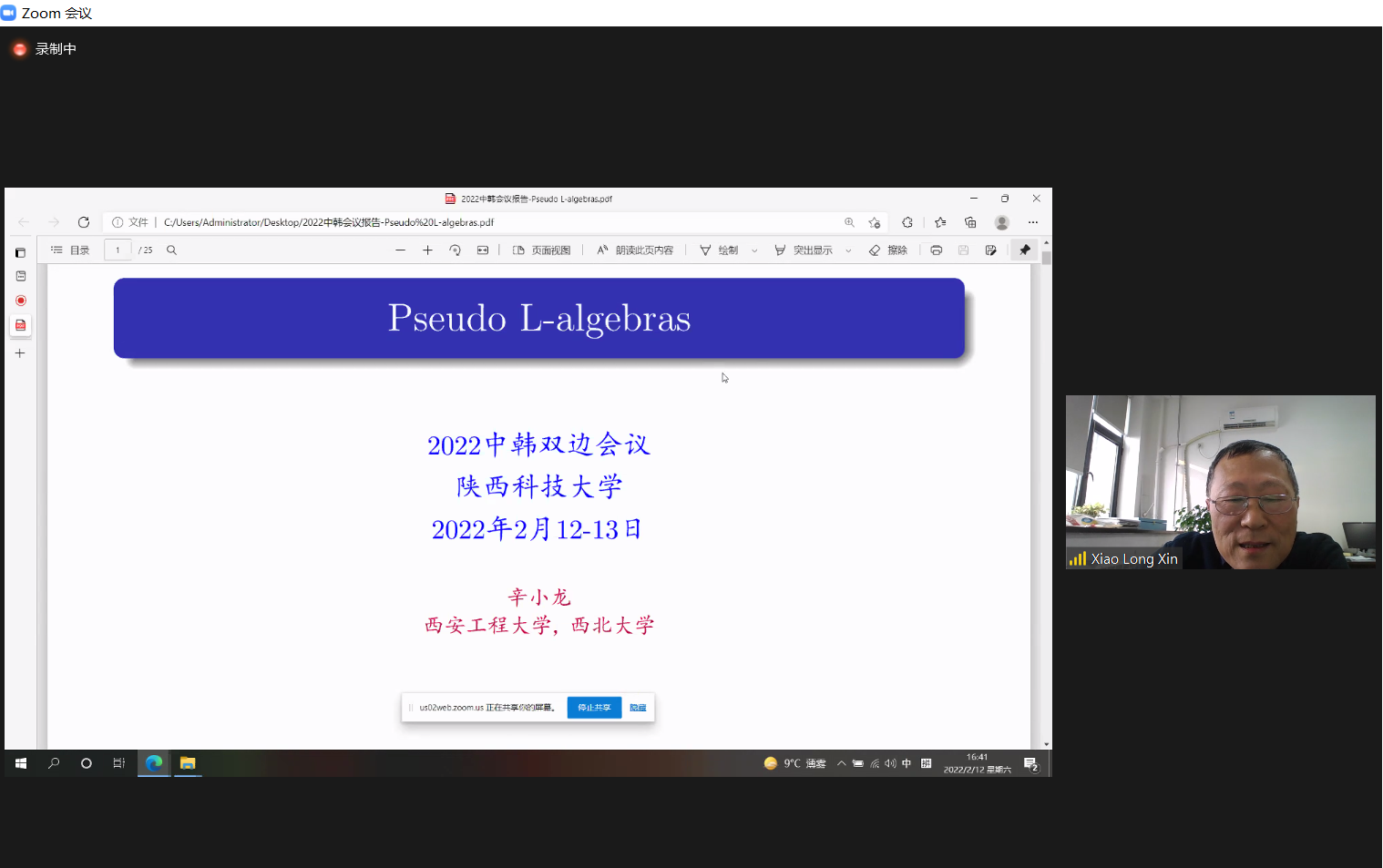
Task: Select the 擦除 eraser tool
Action: [x=888, y=250]
